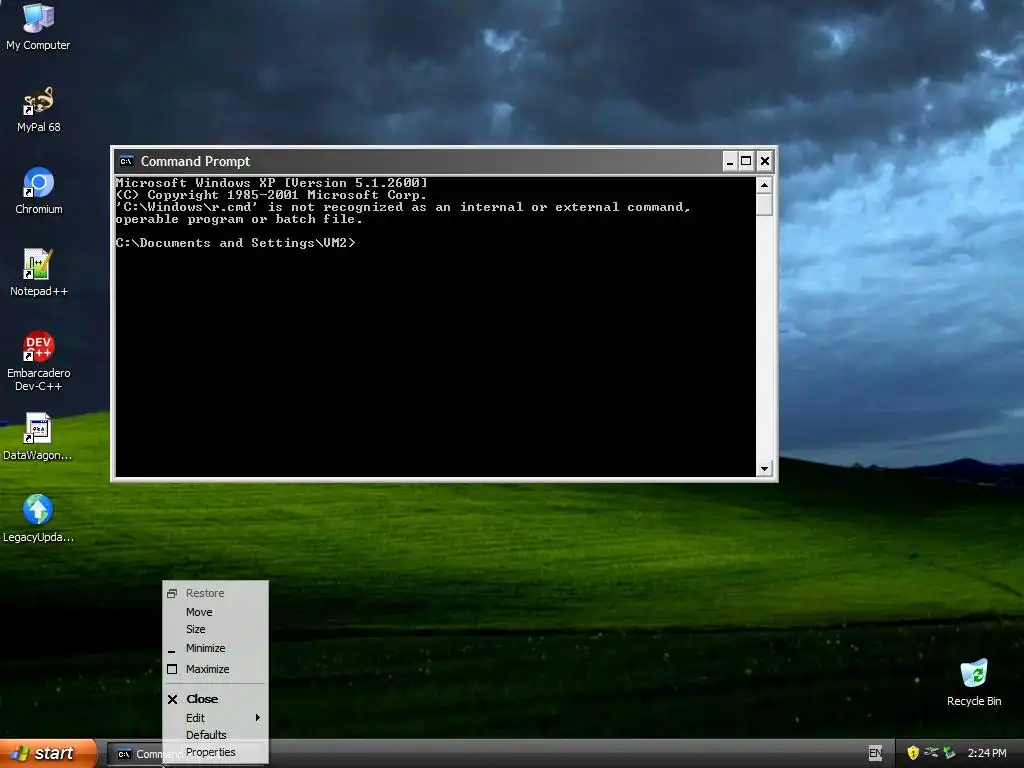Maximize the Command Prompt window
Viewport: 1024px width, 768px height.
click(x=746, y=161)
